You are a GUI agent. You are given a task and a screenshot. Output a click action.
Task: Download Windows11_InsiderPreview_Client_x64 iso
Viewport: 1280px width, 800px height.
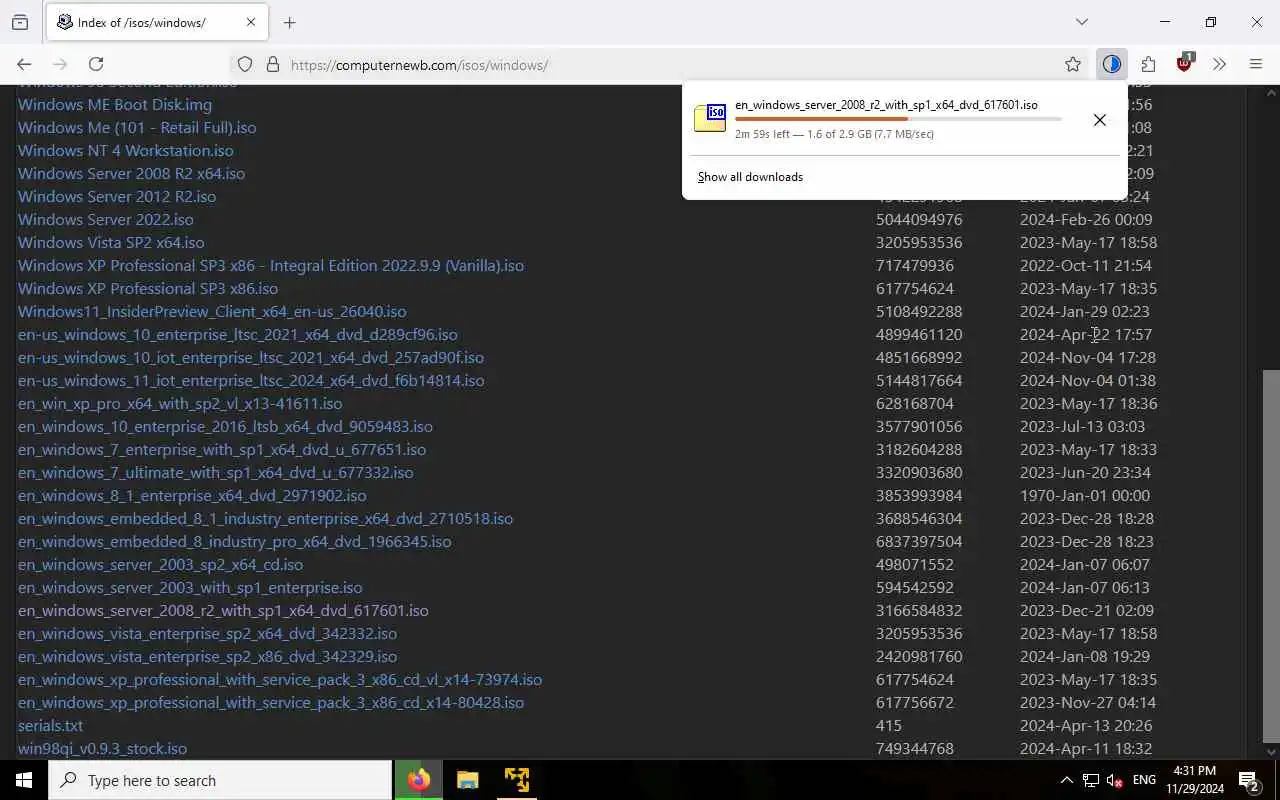pyautogui.click(x=212, y=311)
